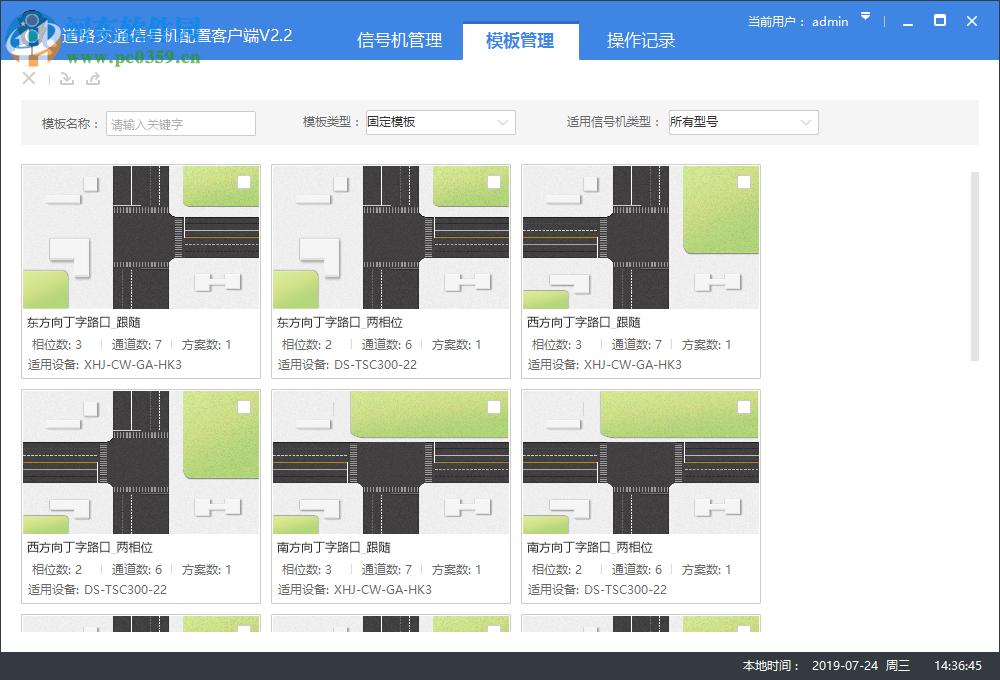This screenshot has height=680, width=1000.
Task: Switch to the 信号机管理 tab
Action: point(399,40)
